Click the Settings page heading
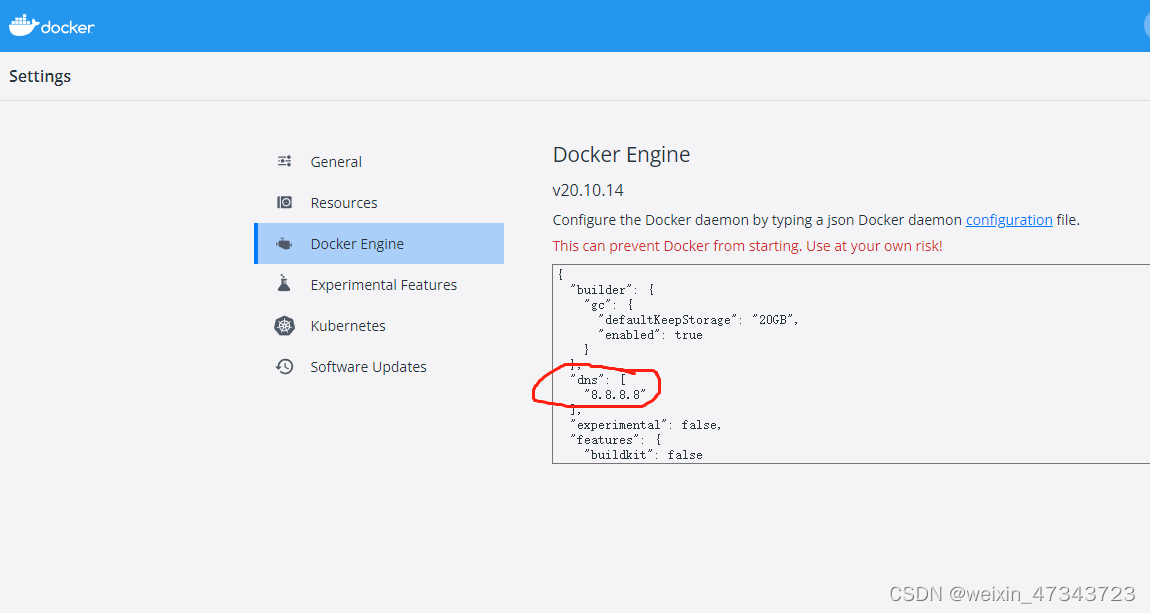Viewport: 1150px width, 613px height. coord(40,76)
